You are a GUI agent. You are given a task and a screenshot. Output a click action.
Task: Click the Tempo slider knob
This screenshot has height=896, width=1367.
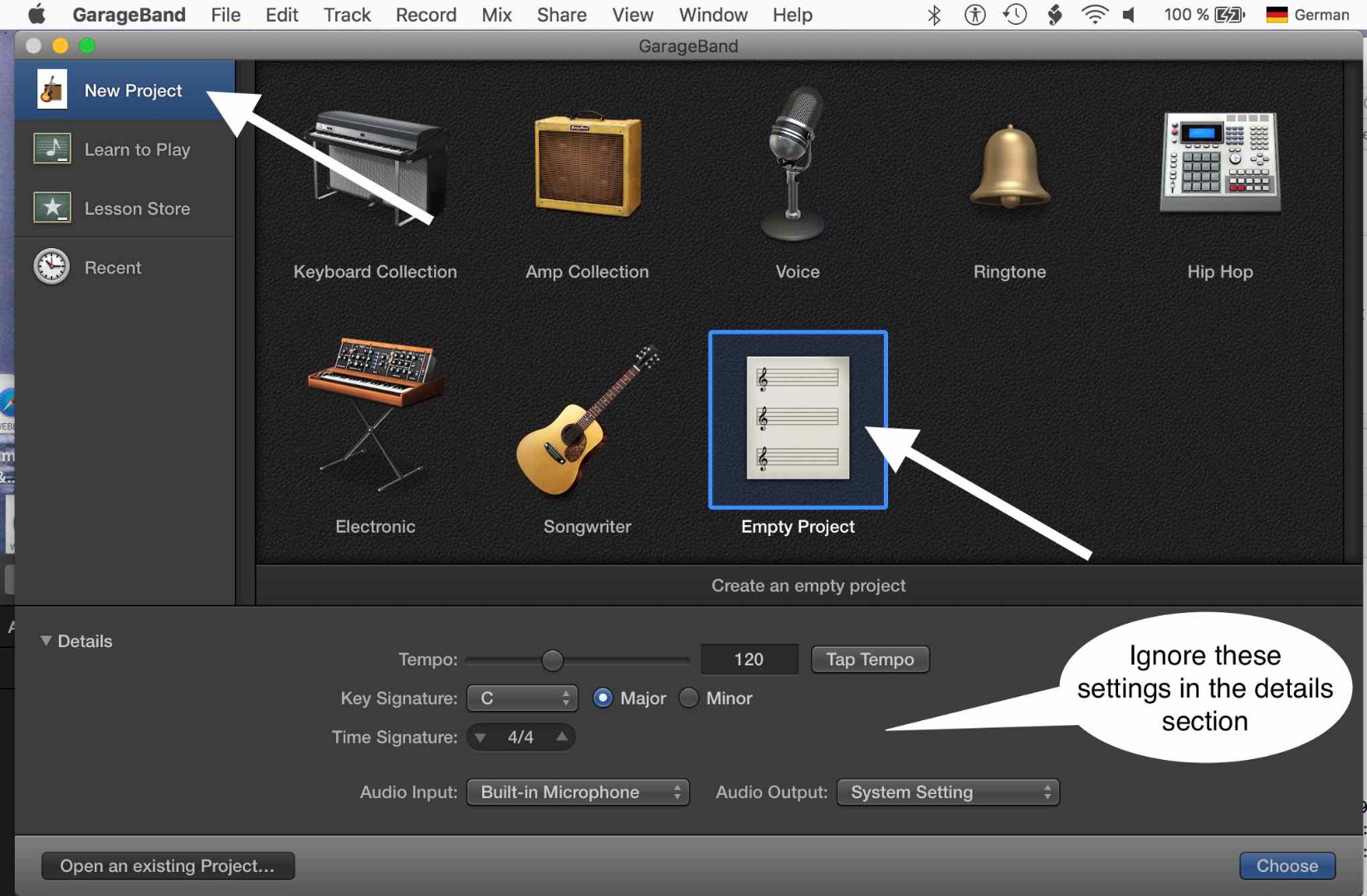(x=553, y=660)
